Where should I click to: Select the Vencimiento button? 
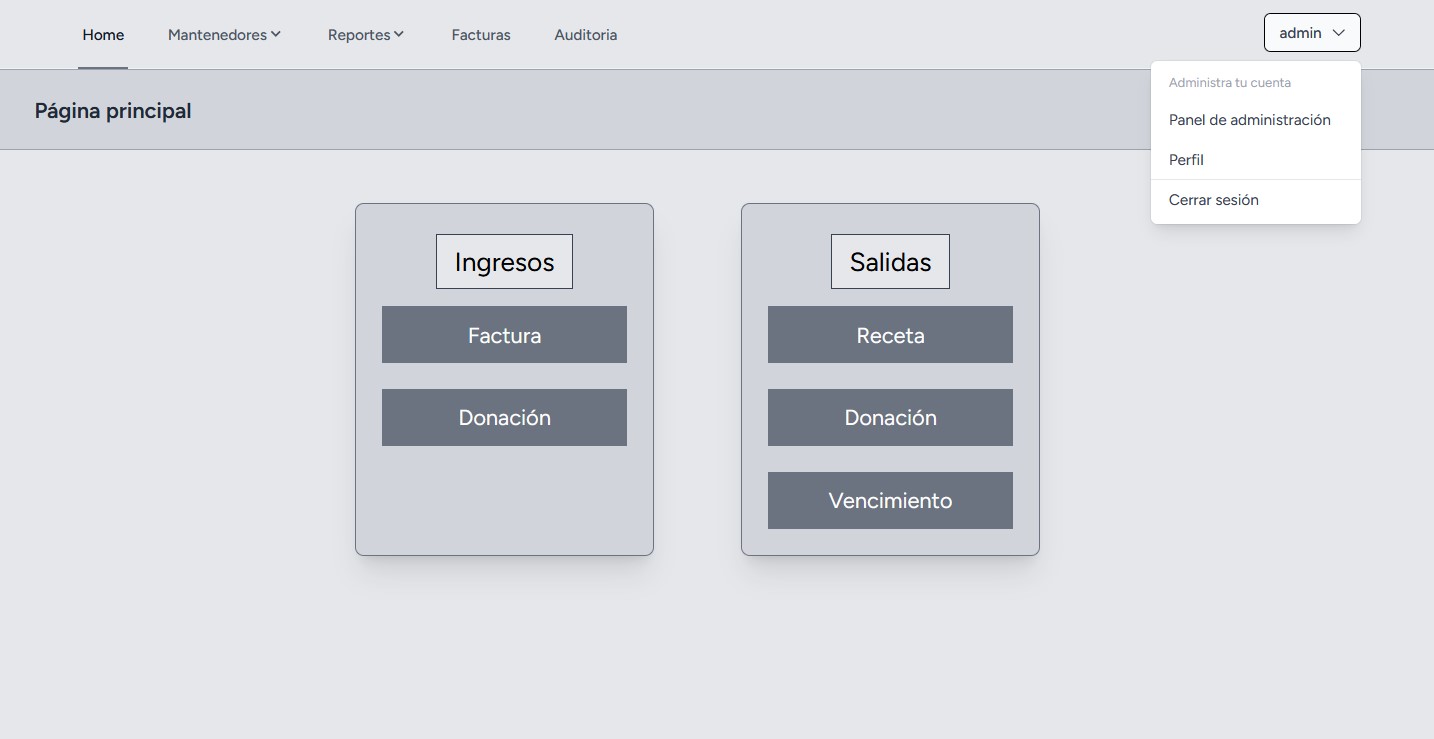tap(890, 500)
